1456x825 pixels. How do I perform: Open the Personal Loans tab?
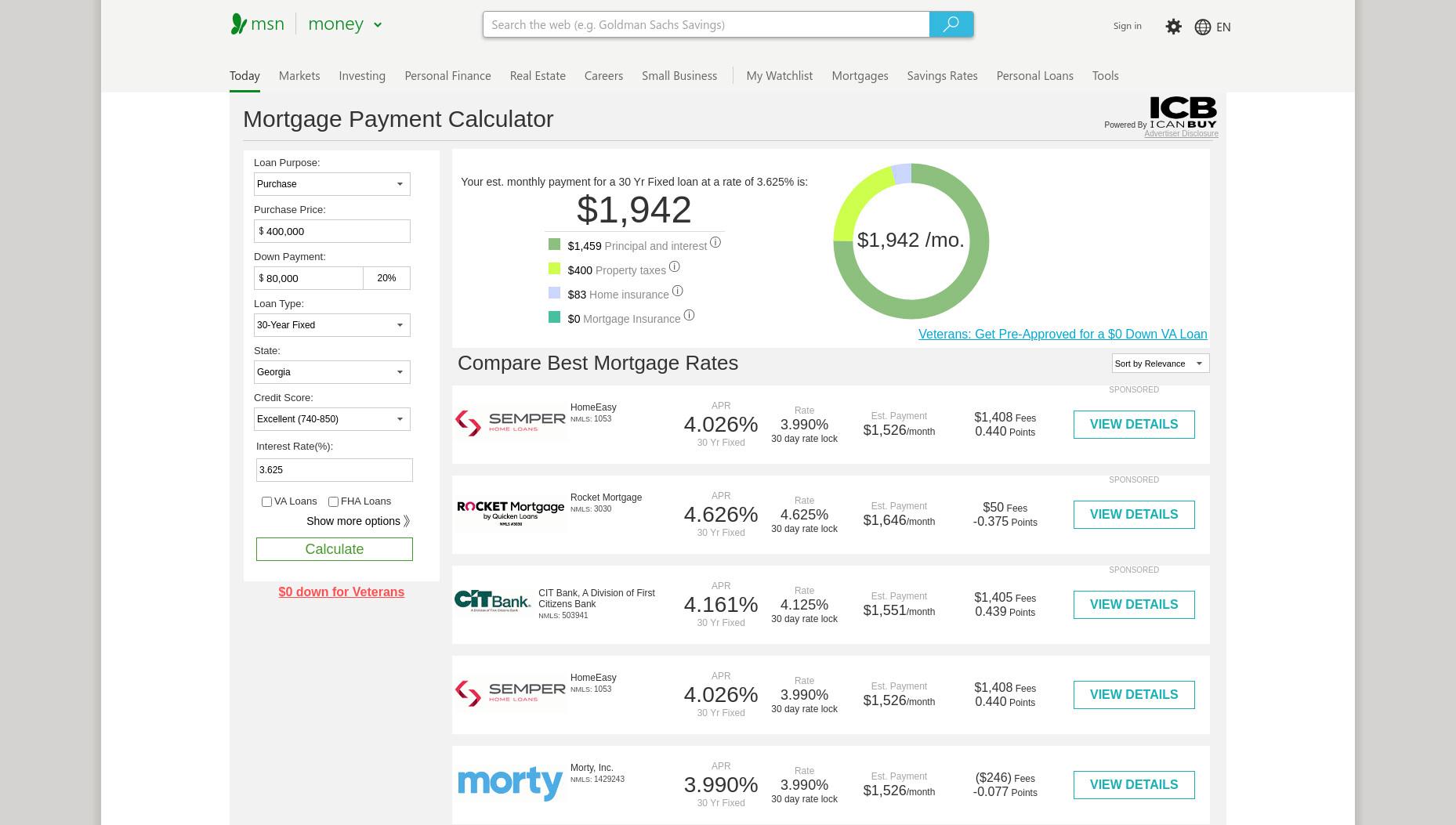click(1034, 76)
